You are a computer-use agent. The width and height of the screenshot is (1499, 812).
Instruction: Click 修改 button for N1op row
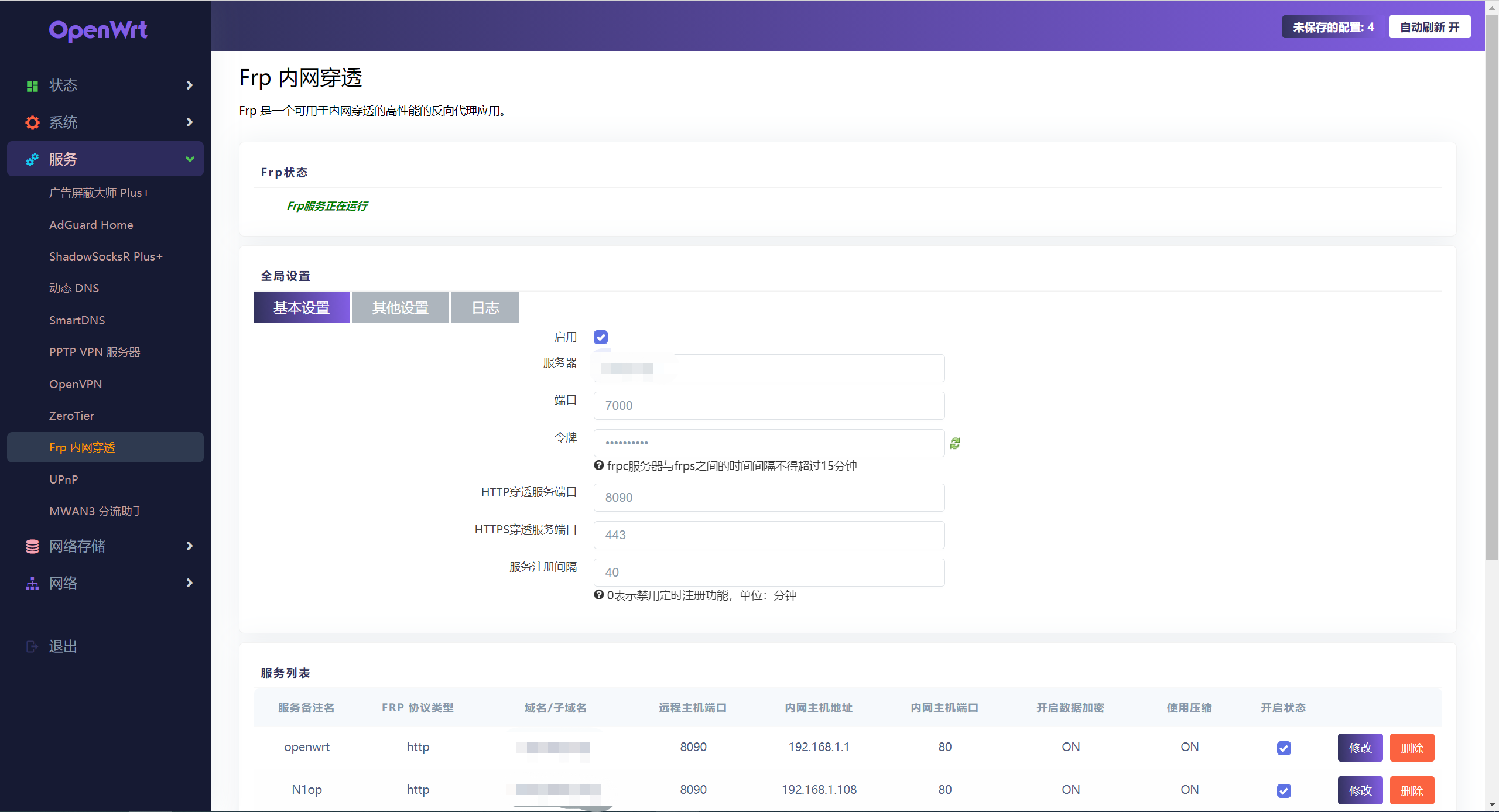click(x=1360, y=791)
